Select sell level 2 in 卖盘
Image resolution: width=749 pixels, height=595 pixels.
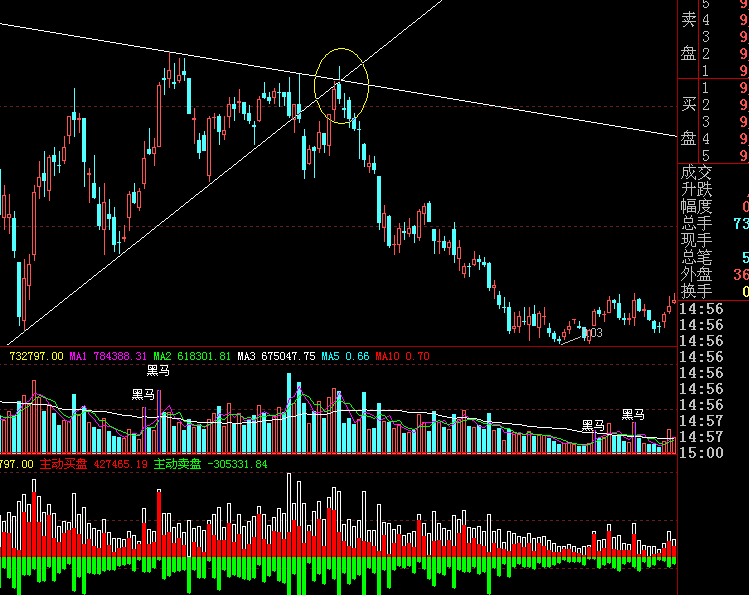[x=706, y=54]
